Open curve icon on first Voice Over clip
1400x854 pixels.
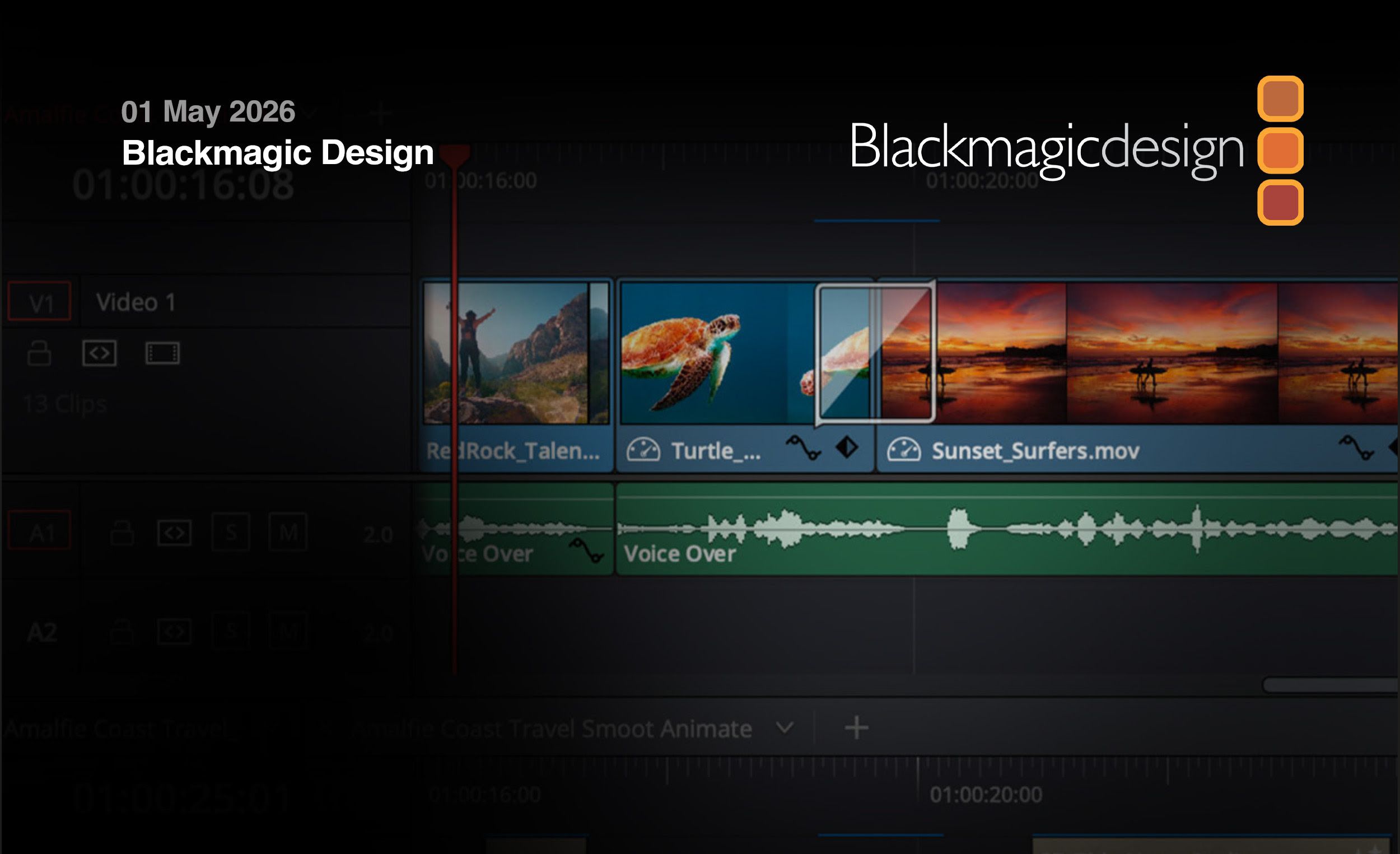(587, 550)
